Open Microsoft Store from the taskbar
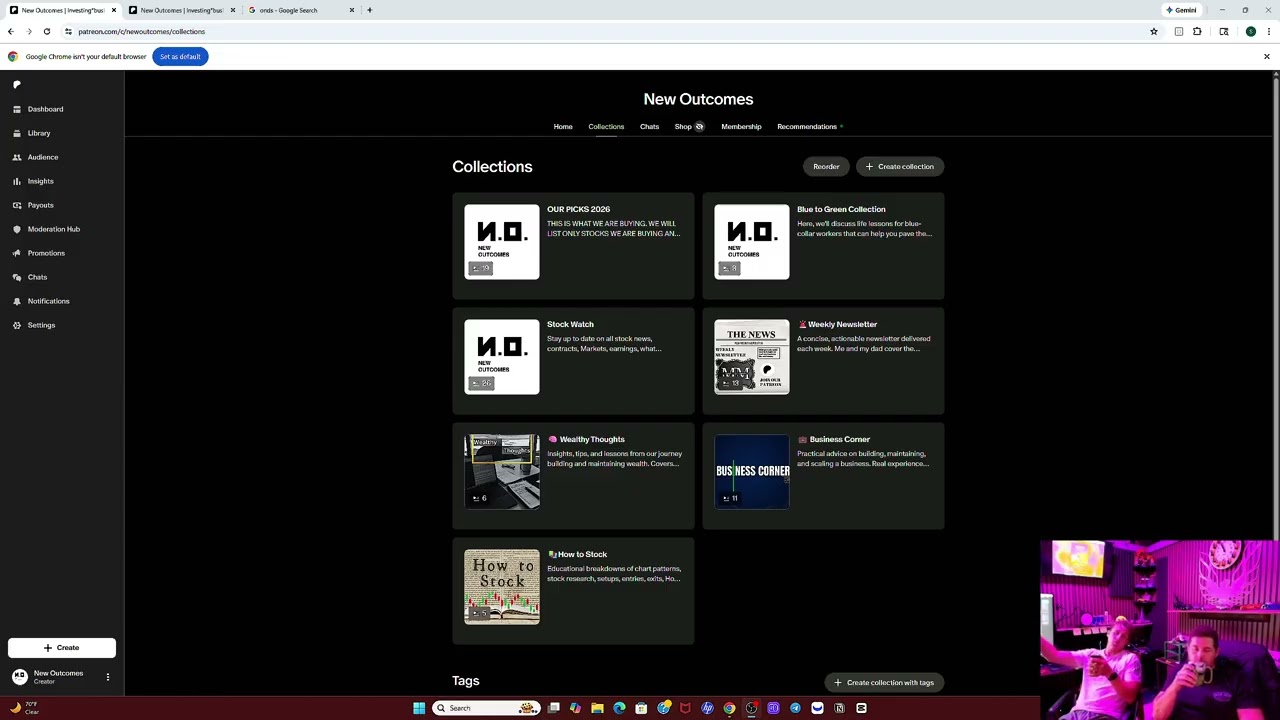 (x=641, y=708)
